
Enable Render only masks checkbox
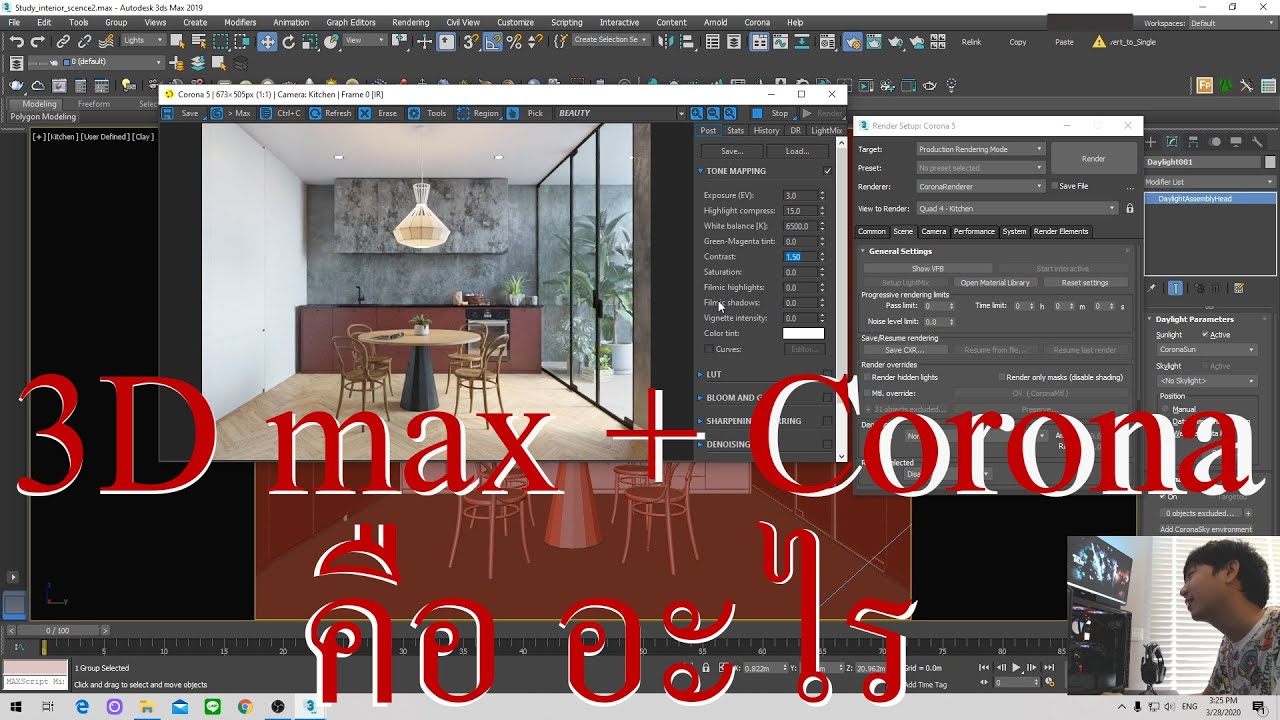click(x=1002, y=377)
